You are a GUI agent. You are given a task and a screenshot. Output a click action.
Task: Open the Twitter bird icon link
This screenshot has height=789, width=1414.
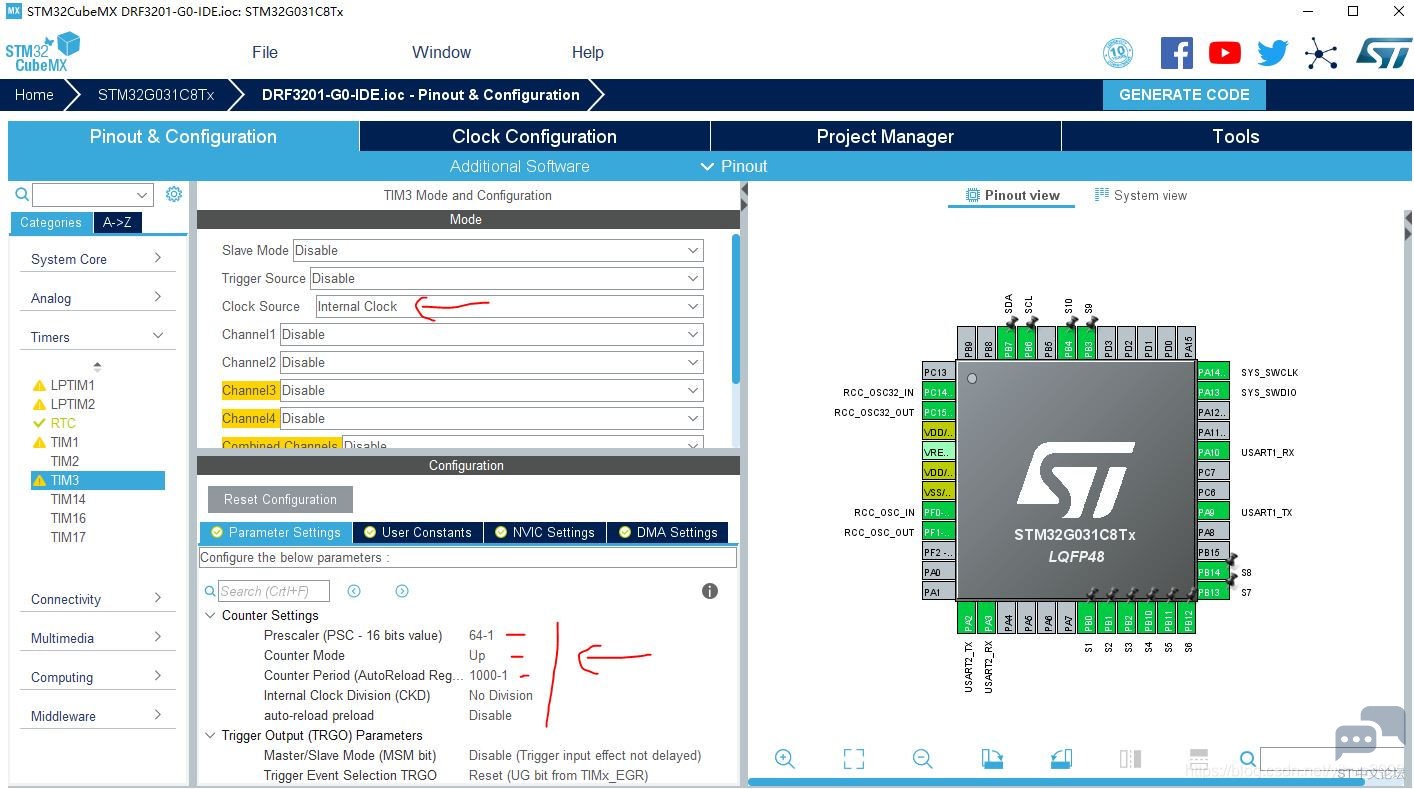(1273, 53)
